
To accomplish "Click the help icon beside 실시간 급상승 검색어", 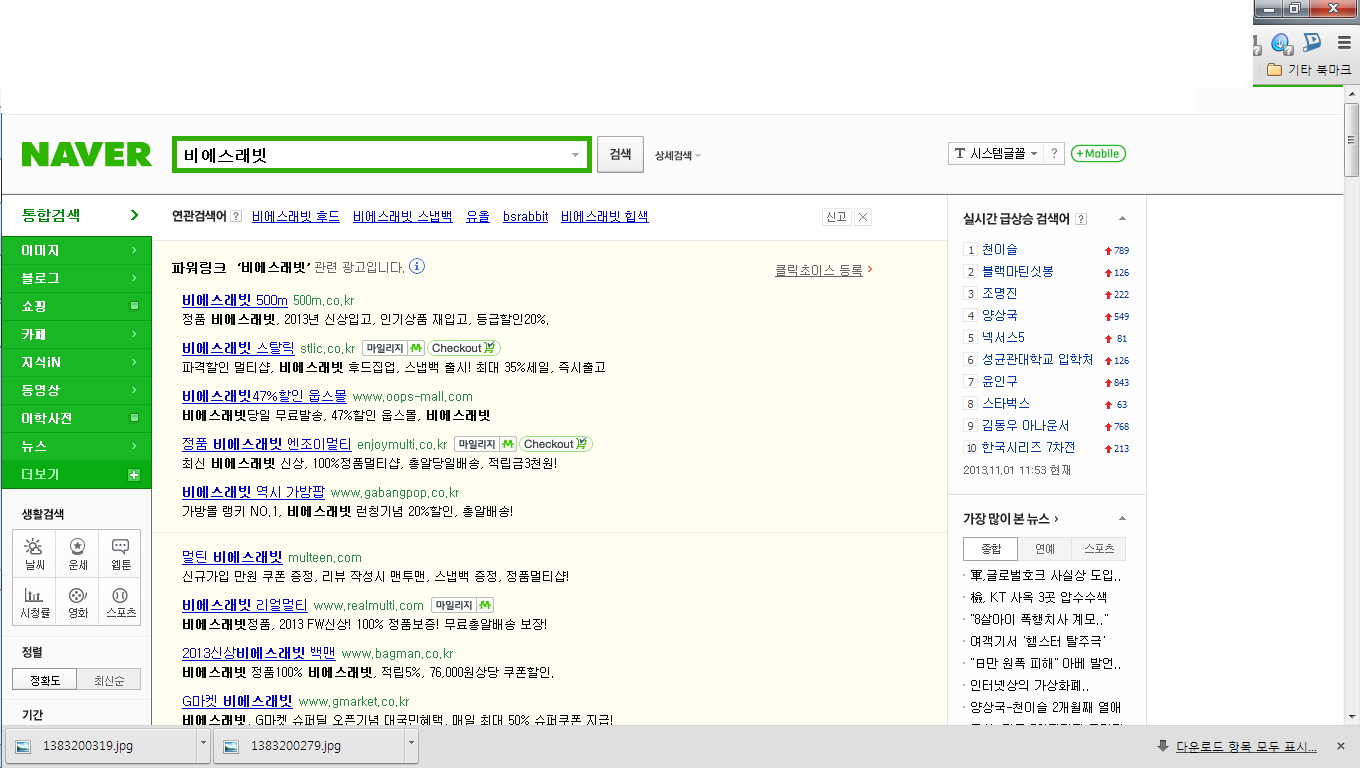I will pos(1081,219).
